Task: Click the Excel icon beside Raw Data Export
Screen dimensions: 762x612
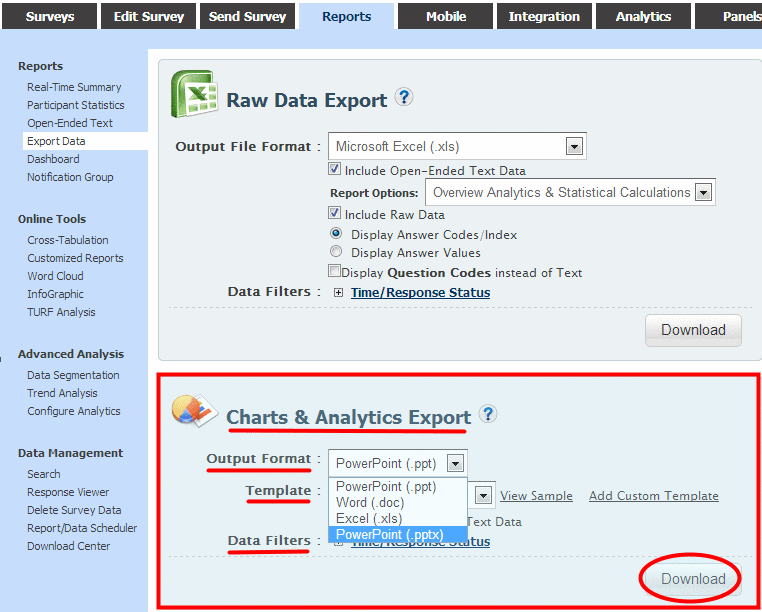Action: click(x=193, y=95)
